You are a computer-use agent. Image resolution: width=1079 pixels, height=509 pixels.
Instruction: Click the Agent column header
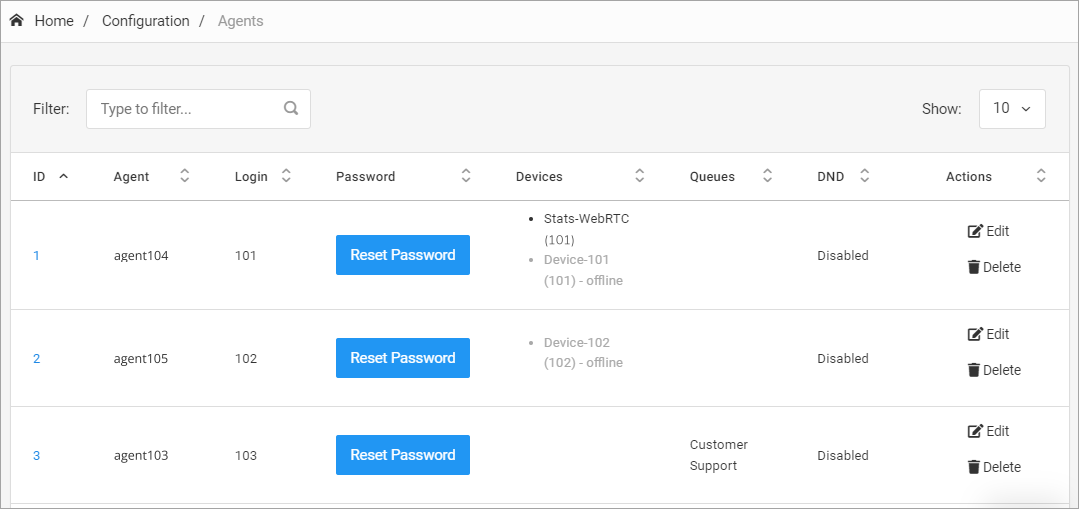tap(131, 177)
